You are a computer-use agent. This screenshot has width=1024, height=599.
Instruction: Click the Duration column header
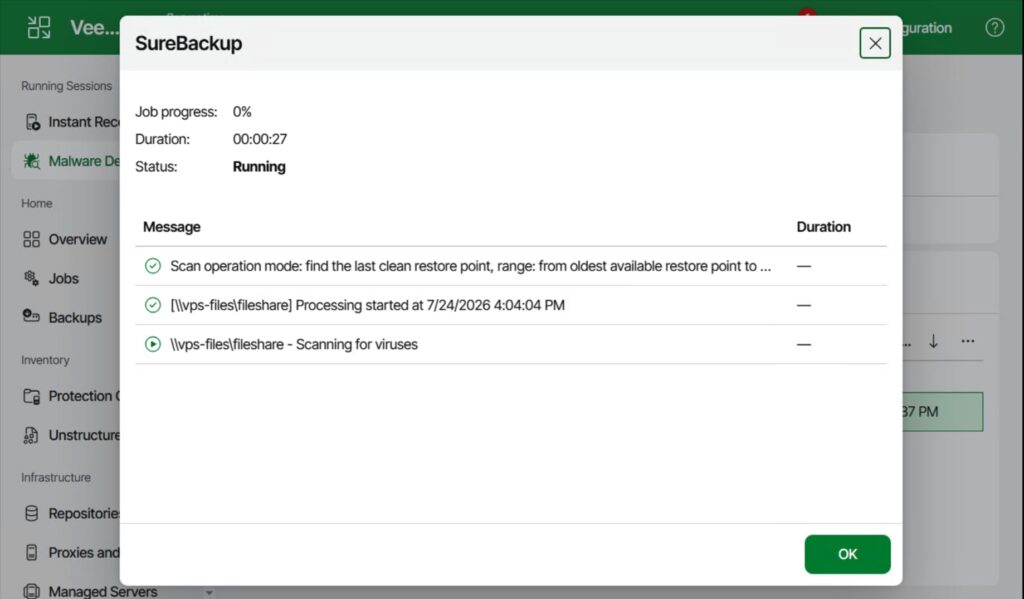click(824, 227)
